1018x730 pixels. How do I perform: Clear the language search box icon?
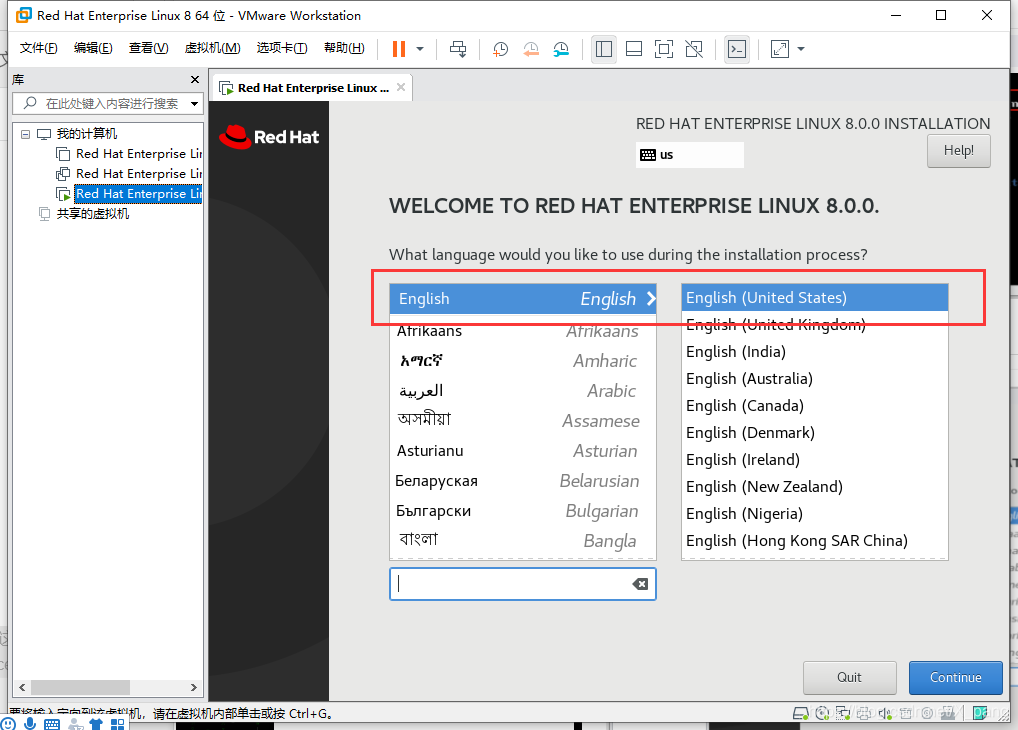point(640,584)
